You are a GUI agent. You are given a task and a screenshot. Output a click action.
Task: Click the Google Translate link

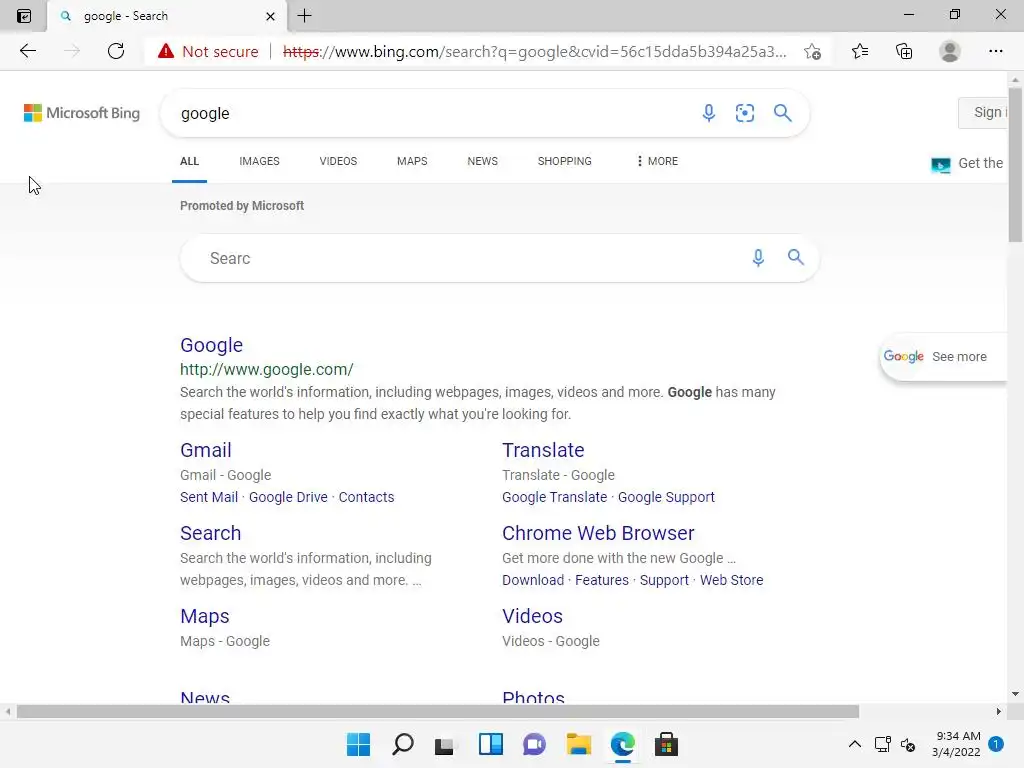coord(554,497)
